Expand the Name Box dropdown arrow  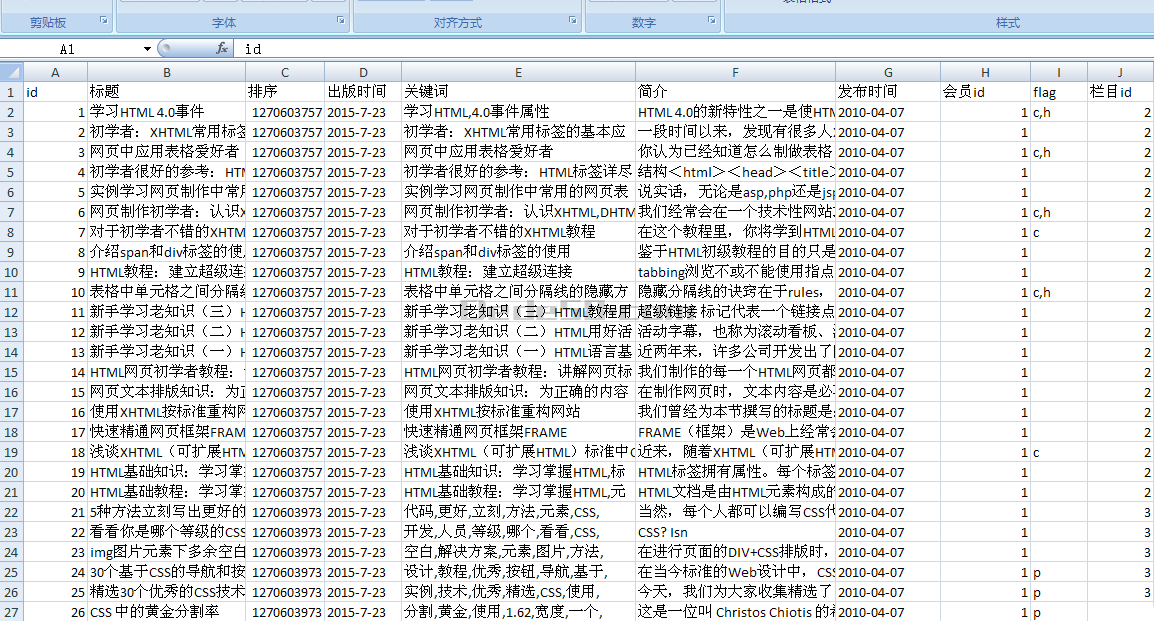click(147, 48)
